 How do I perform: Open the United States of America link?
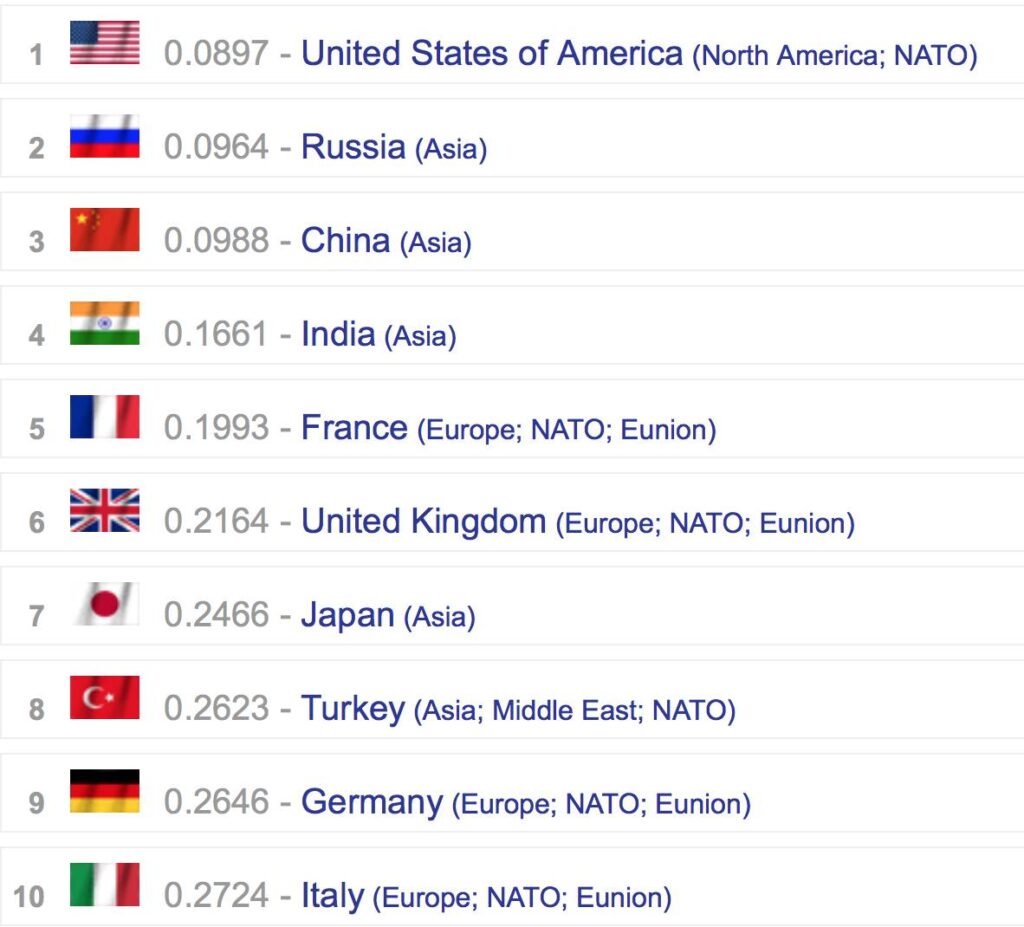click(x=491, y=53)
